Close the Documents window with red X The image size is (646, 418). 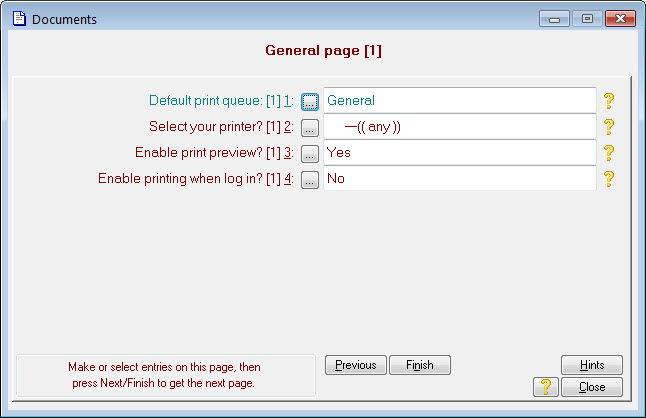(620, 19)
